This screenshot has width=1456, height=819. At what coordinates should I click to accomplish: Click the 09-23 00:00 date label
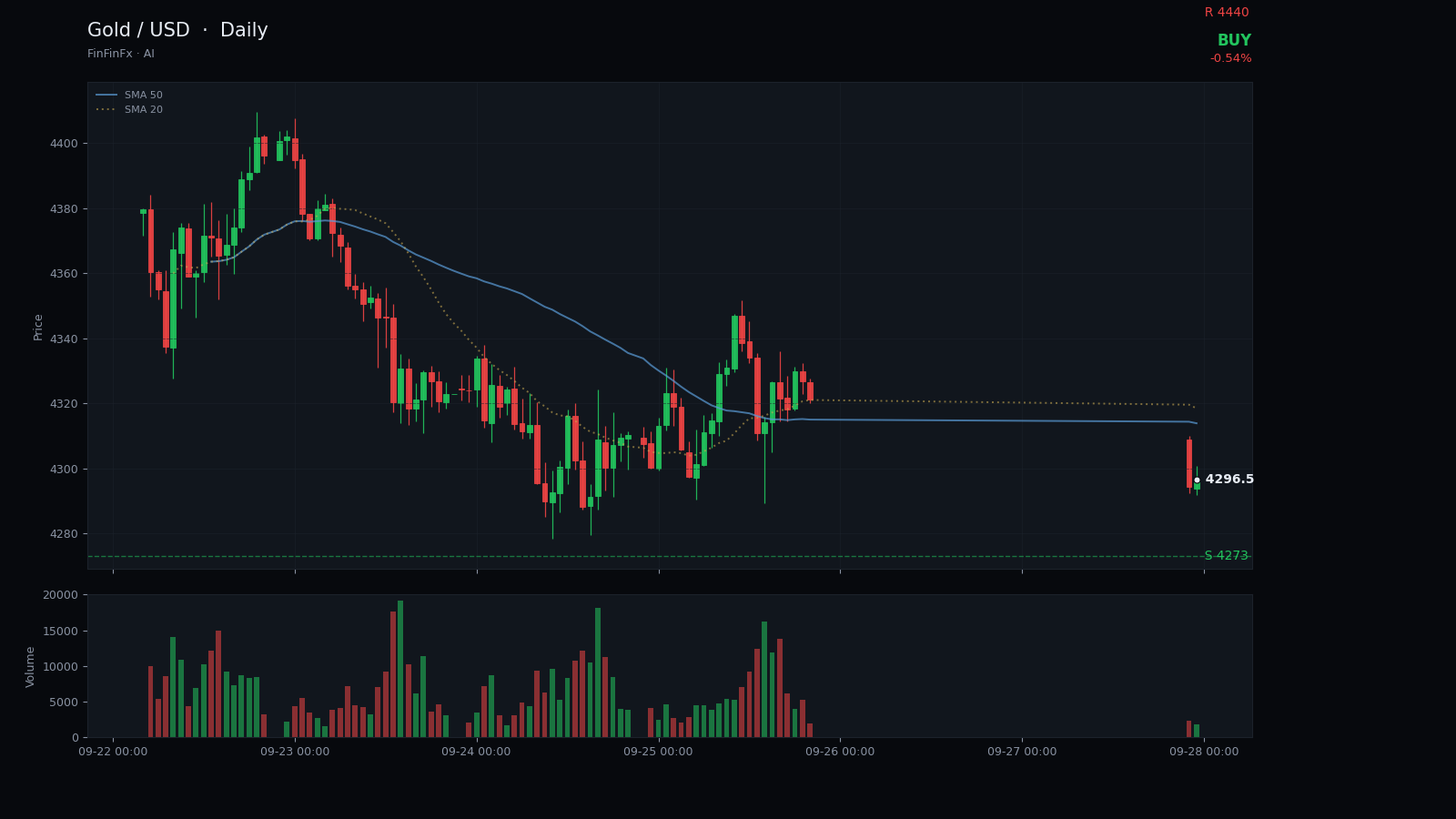coord(295,752)
